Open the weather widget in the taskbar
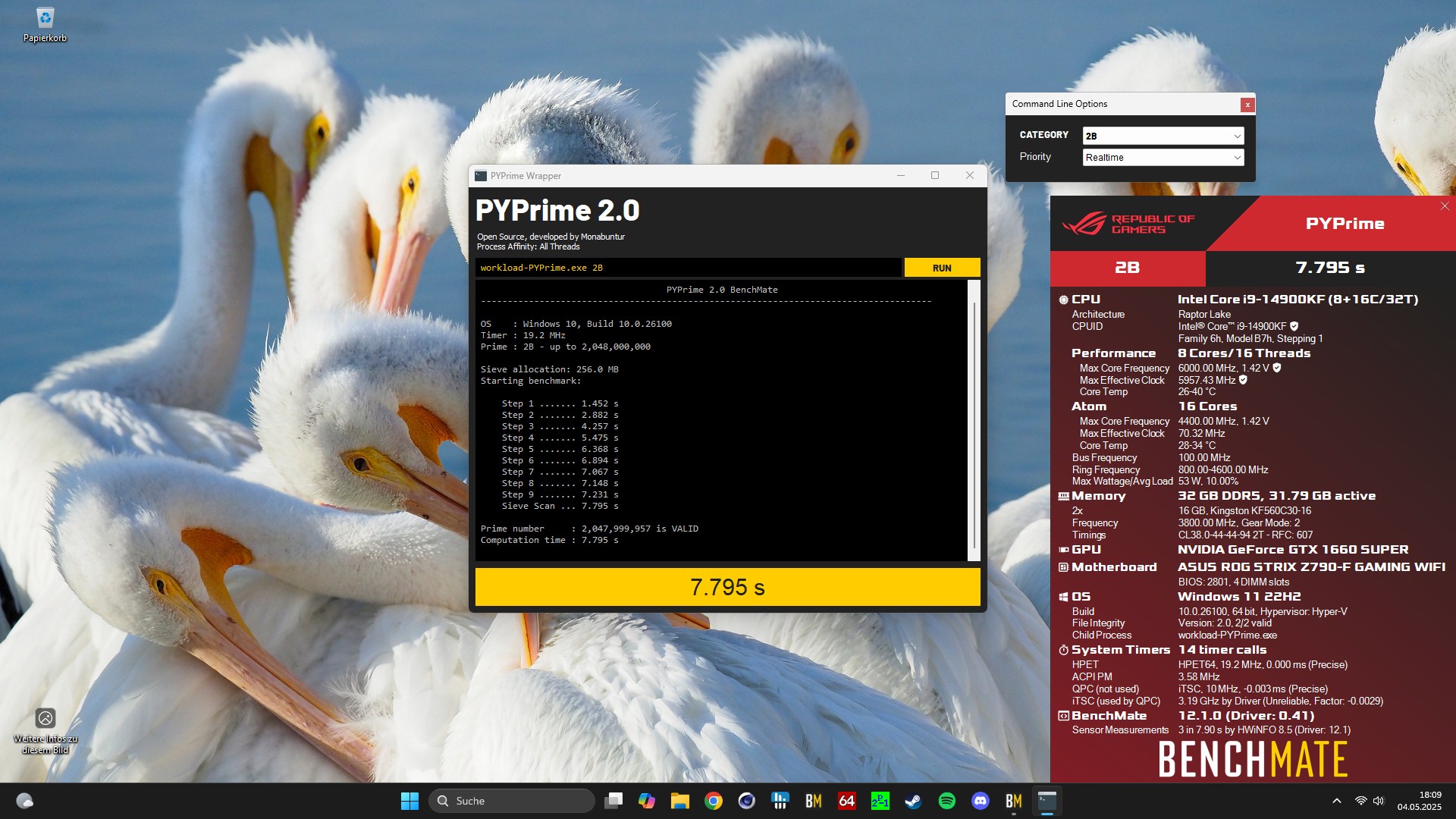 pos(24,801)
